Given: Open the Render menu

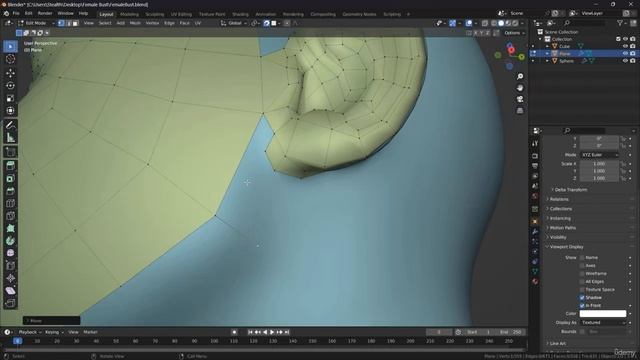Looking at the screenshot, I should coord(45,13).
